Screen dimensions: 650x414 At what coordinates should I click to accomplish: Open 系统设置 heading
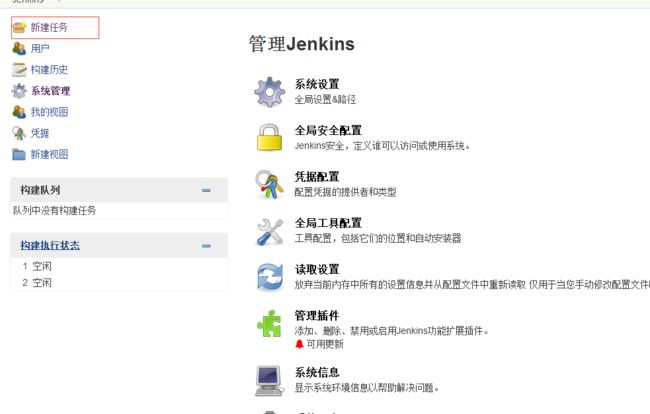coord(317,84)
